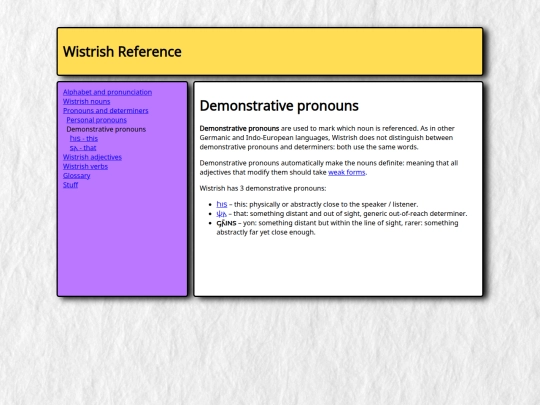Go to Pronouns and determiners
540x405 pixels.
tap(106, 111)
